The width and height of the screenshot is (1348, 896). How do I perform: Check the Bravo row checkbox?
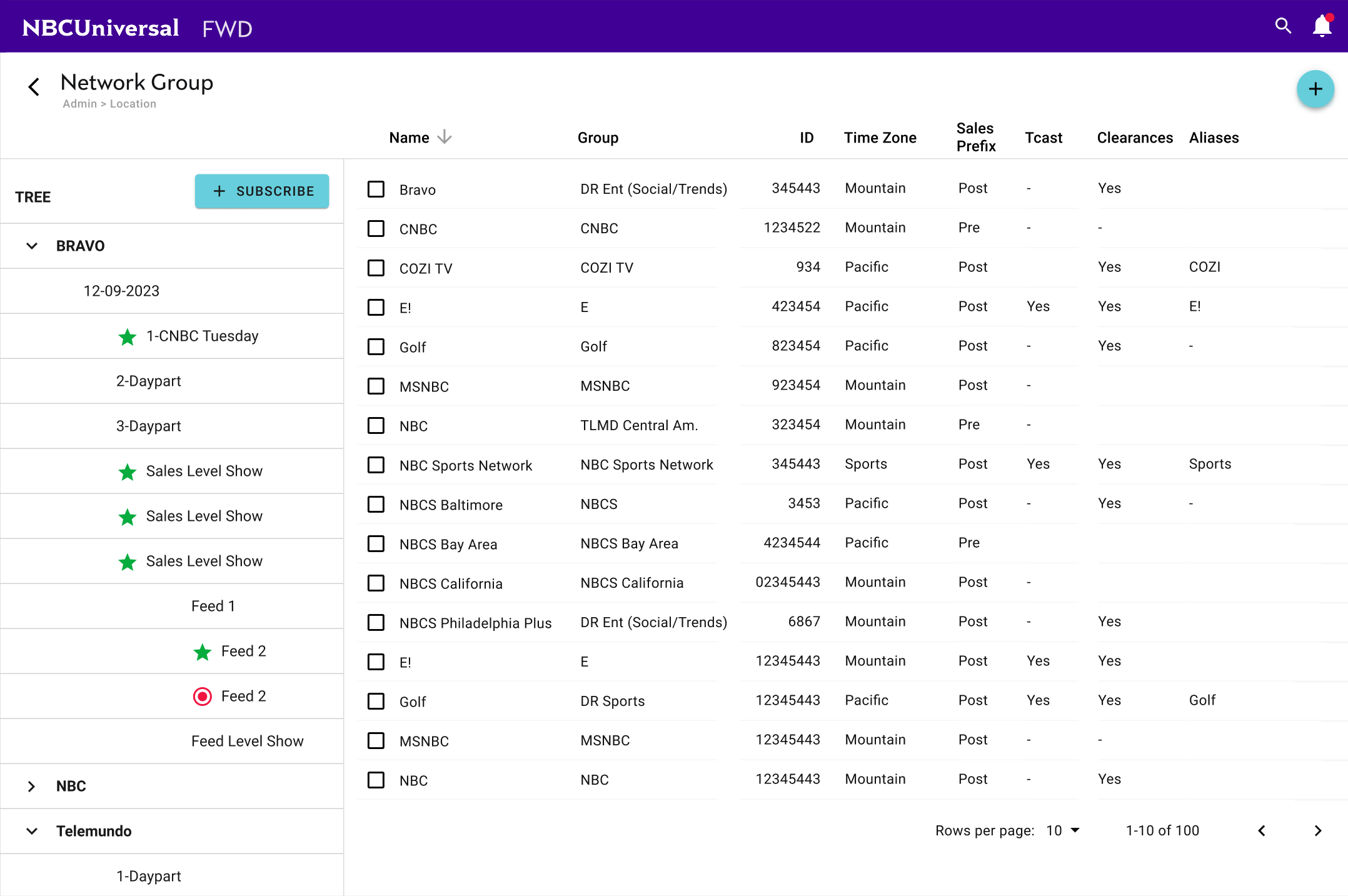[376, 189]
